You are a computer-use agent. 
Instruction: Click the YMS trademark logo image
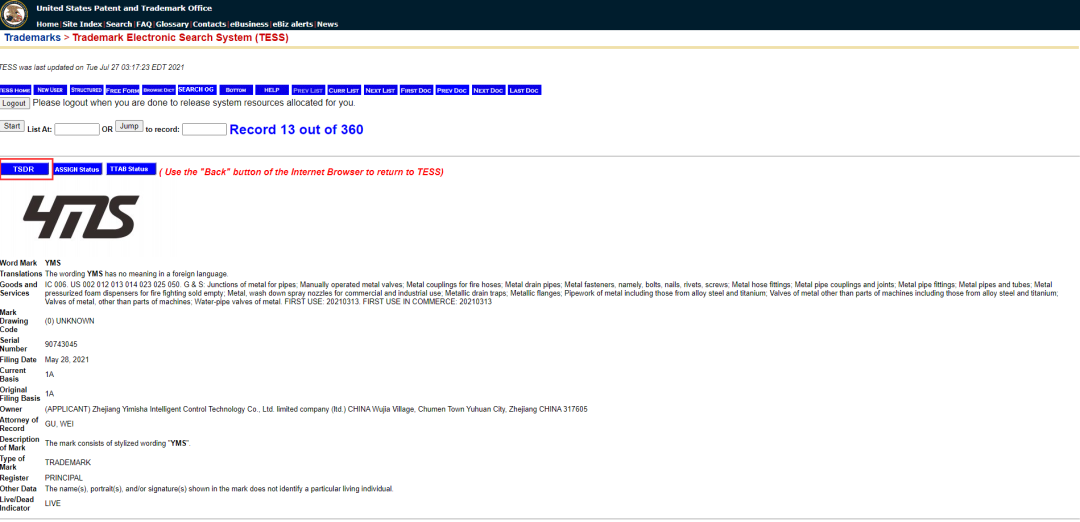(81, 216)
